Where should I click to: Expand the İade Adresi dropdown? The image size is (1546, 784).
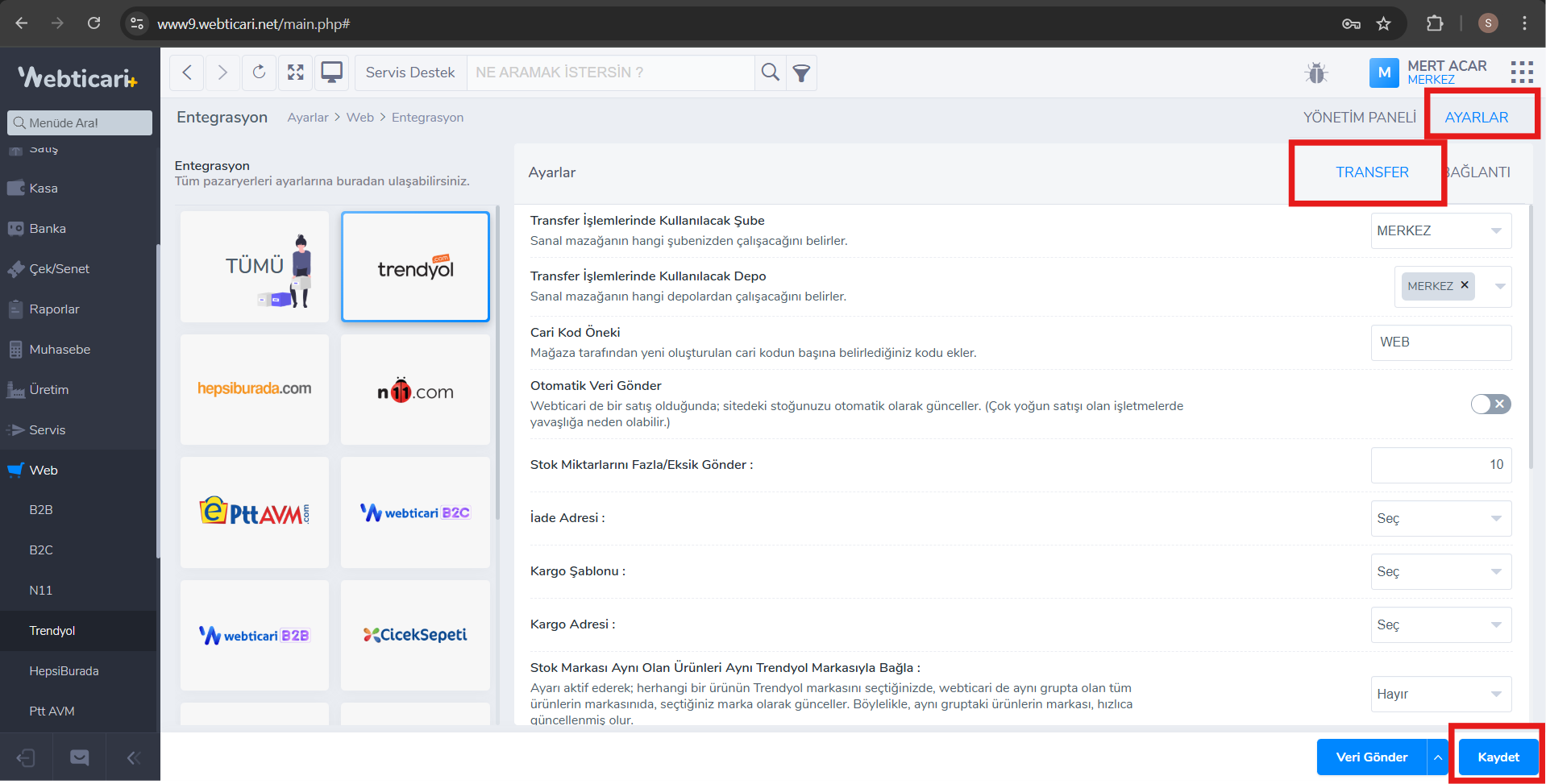(1440, 518)
